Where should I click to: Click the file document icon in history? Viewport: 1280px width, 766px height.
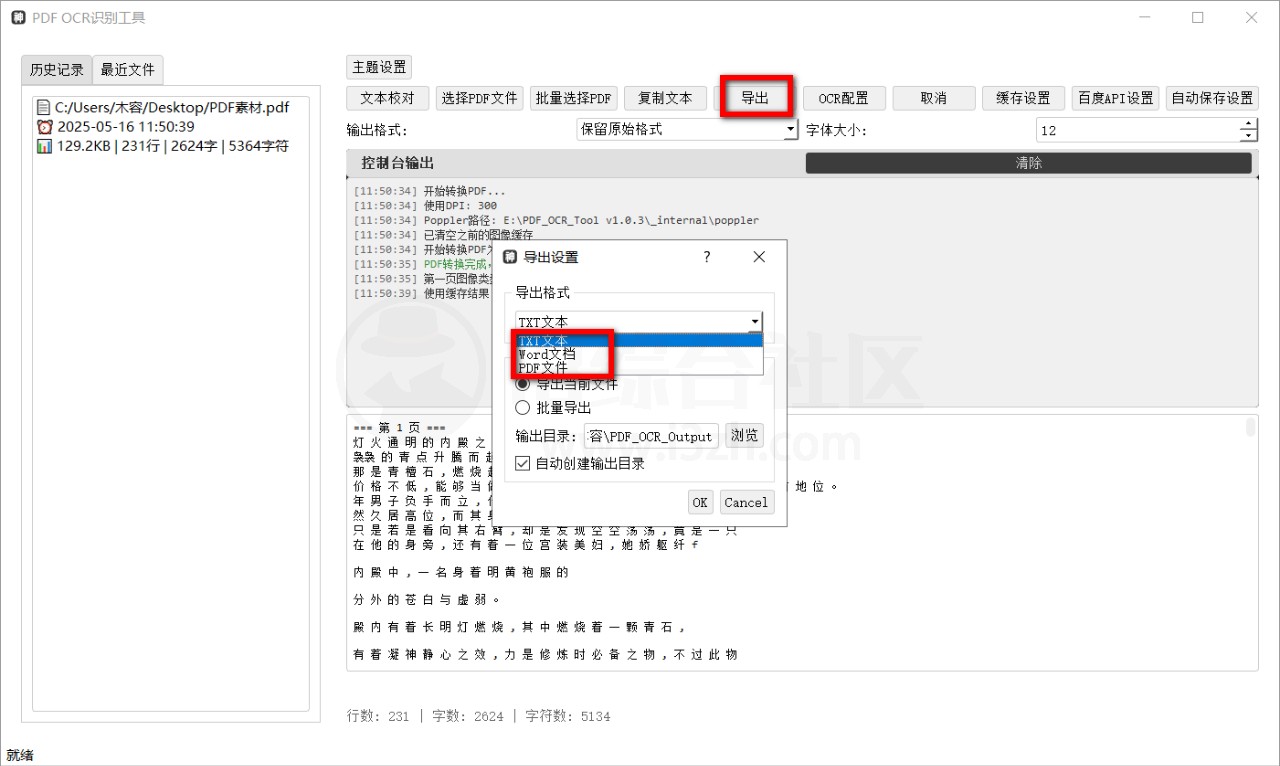pos(44,107)
